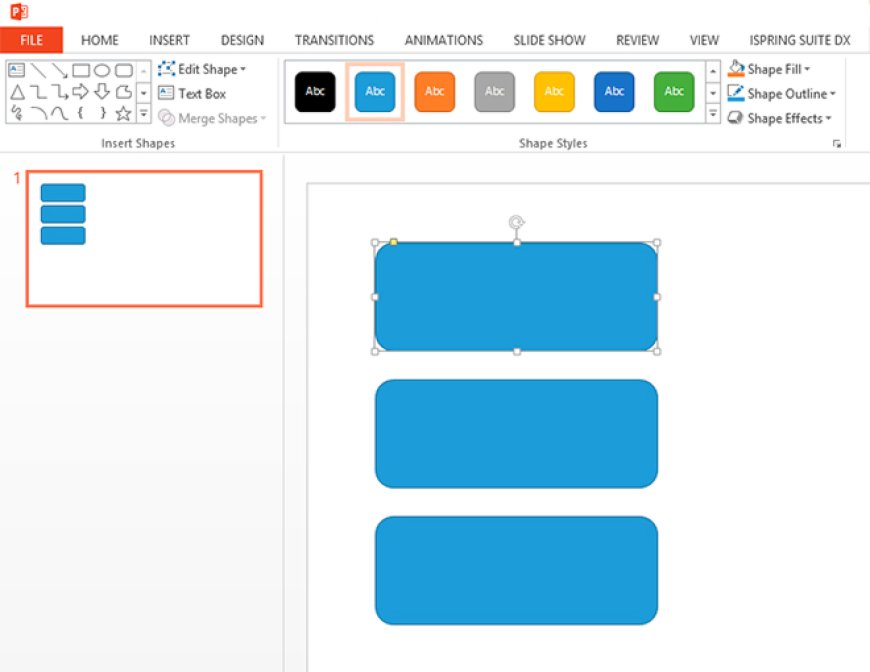Viewport: 870px width, 672px height.
Task: Select slide 1 thumbnail in the panel
Action: pyautogui.click(x=144, y=238)
